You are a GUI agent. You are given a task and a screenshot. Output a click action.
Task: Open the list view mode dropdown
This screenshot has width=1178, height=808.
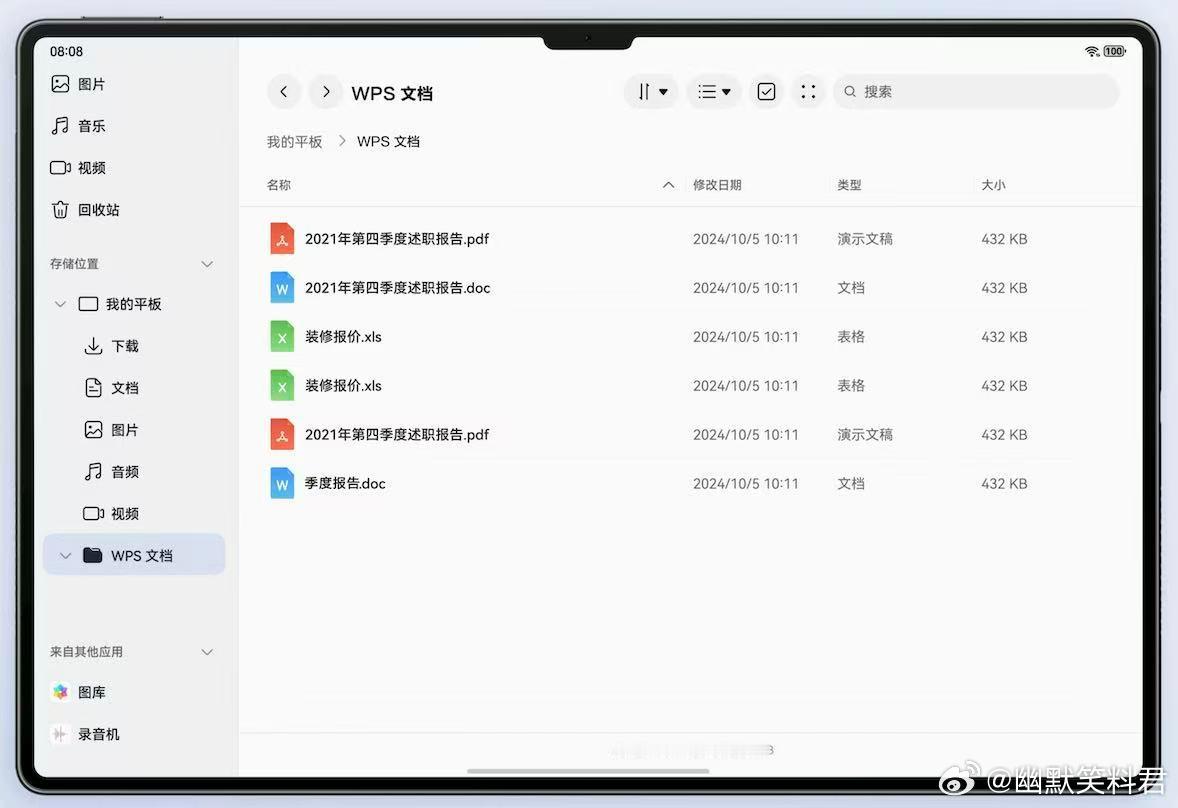[714, 92]
